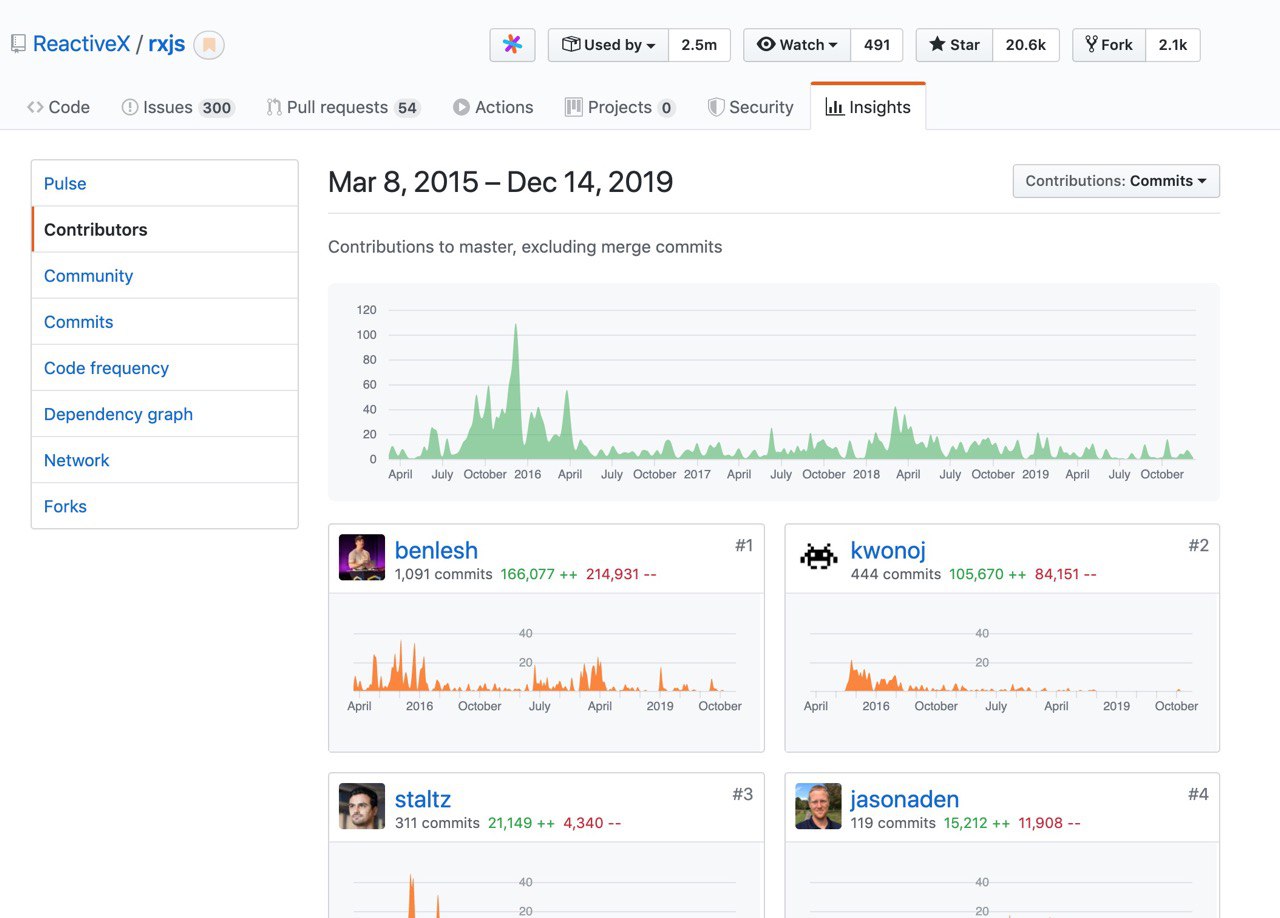Viewport: 1280px width, 918px height.
Task: Open staltz's profile avatar
Action: pyautogui.click(x=362, y=806)
